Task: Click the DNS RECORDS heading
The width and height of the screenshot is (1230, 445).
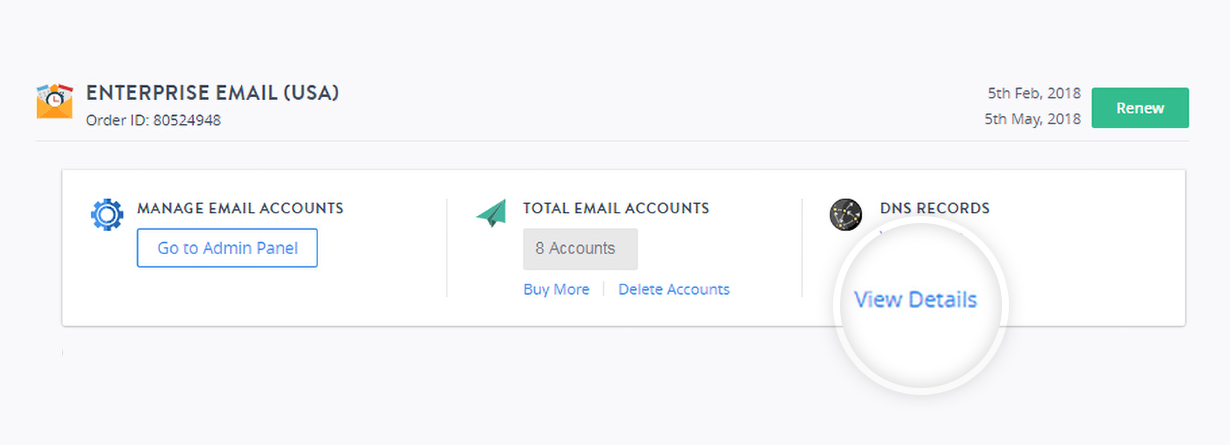Action: point(935,209)
